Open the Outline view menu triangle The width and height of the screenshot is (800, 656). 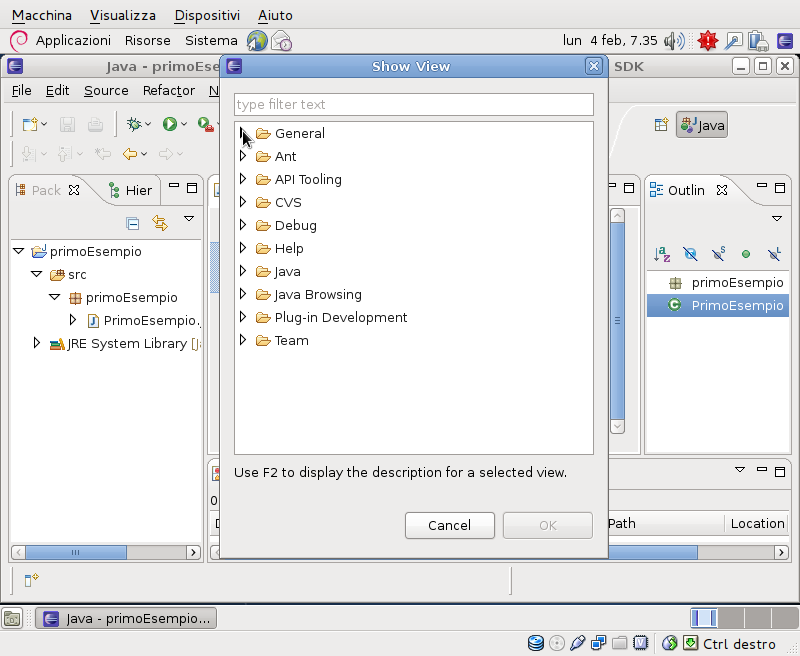tap(777, 218)
